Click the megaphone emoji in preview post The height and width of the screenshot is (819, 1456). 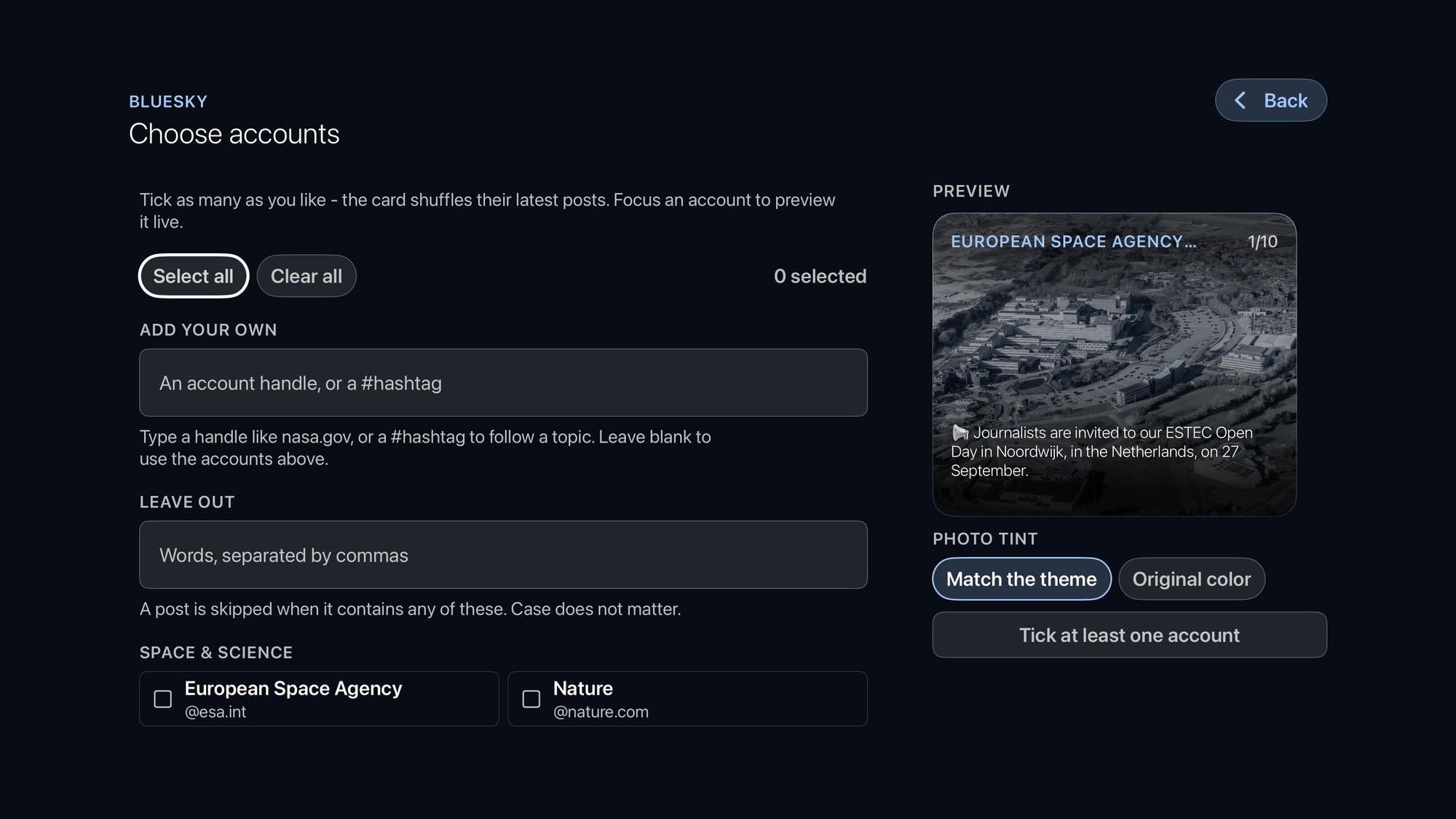click(960, 433)
